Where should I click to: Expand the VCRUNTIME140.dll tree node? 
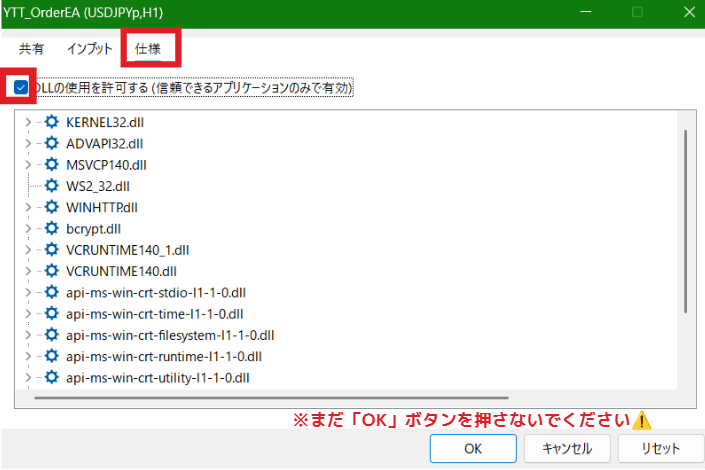(28, 271)
